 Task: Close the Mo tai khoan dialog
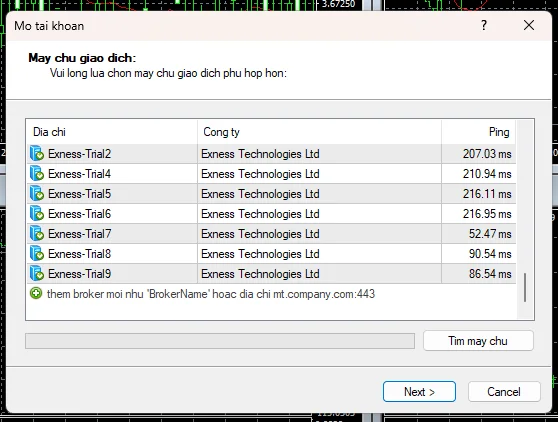pyautogui.click(x=529, y=25)
